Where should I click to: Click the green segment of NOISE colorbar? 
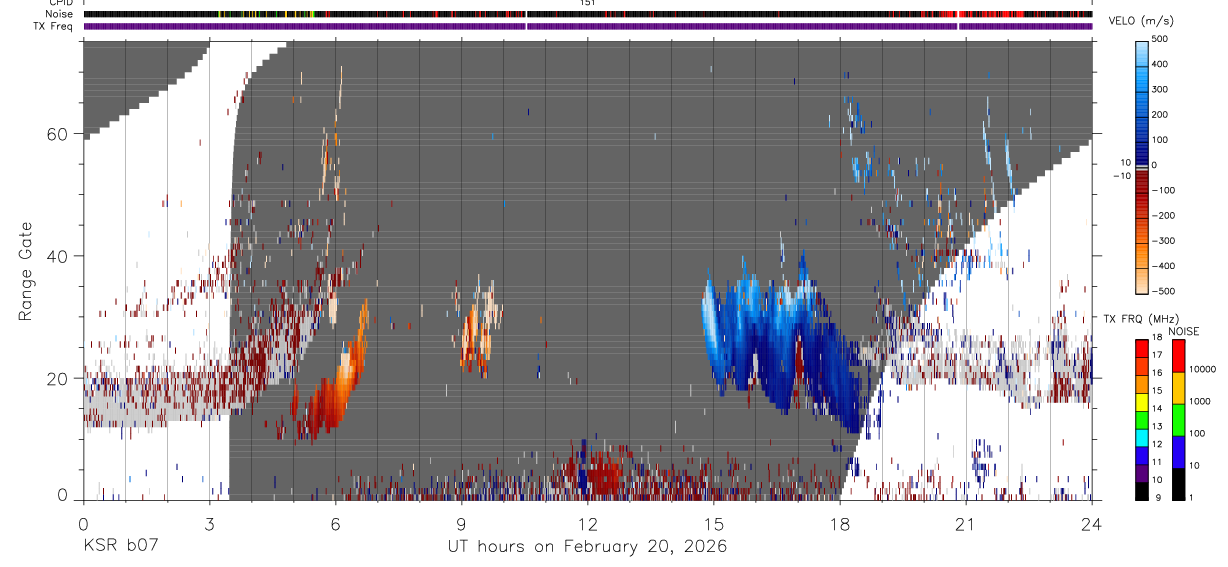[1177, 419]
